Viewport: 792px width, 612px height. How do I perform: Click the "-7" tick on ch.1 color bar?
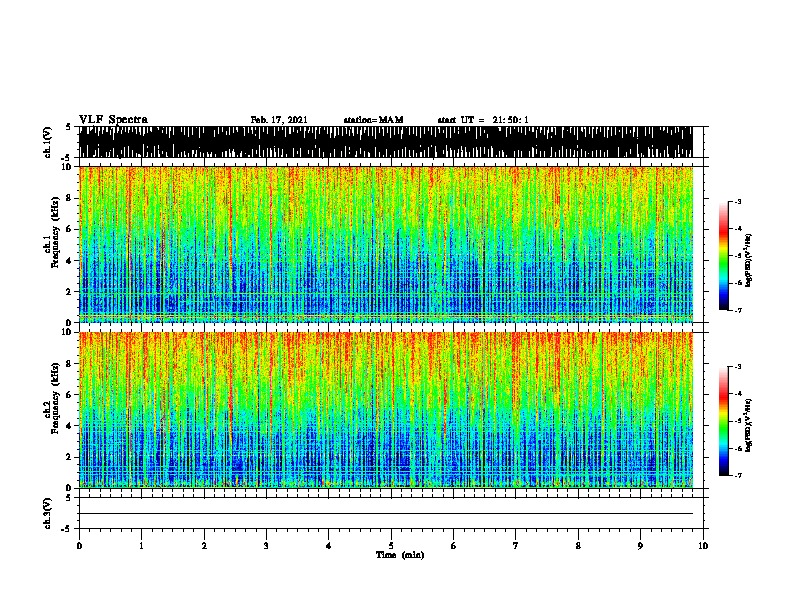point(738,310)
